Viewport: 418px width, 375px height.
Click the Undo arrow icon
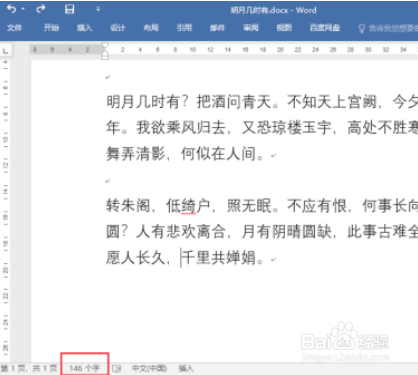pyautogui.click(x=11, y=9)
